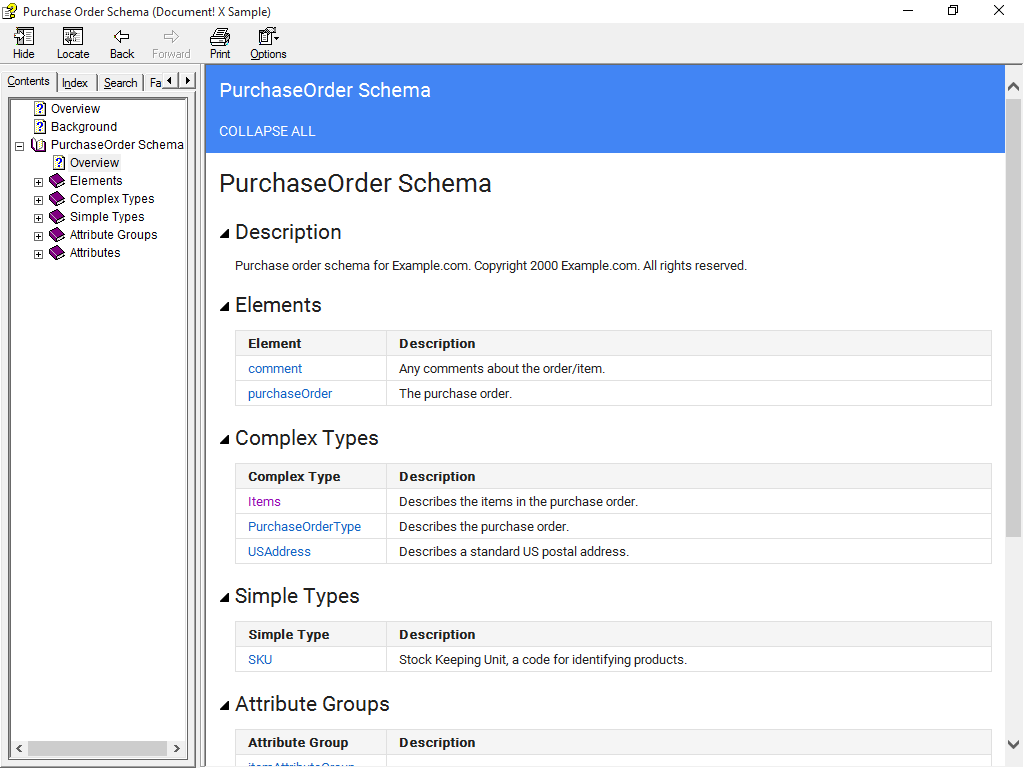Click the Hide toolbar icon

pos(24,37)
